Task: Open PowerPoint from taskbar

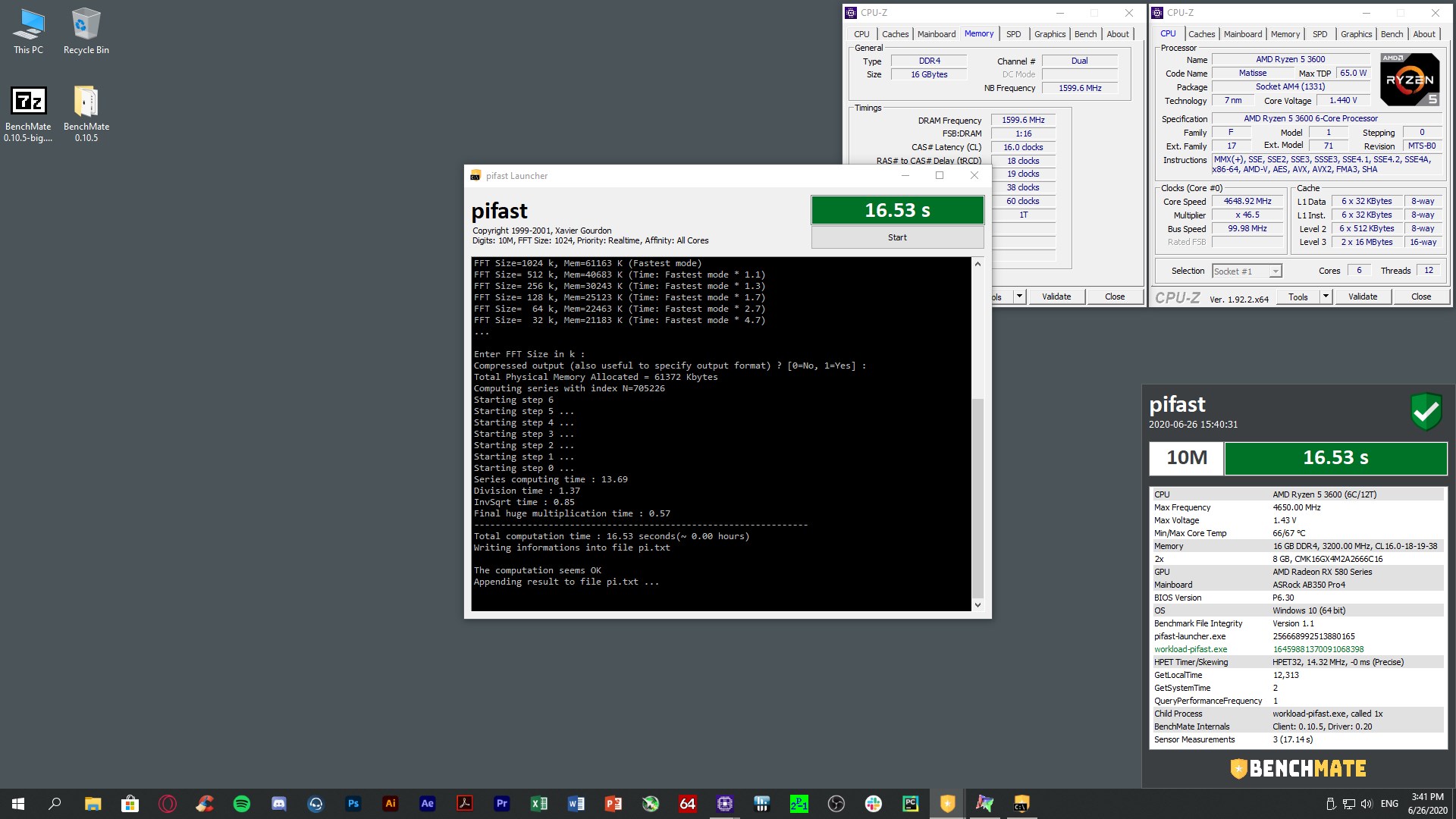Action: pos(613,804)
